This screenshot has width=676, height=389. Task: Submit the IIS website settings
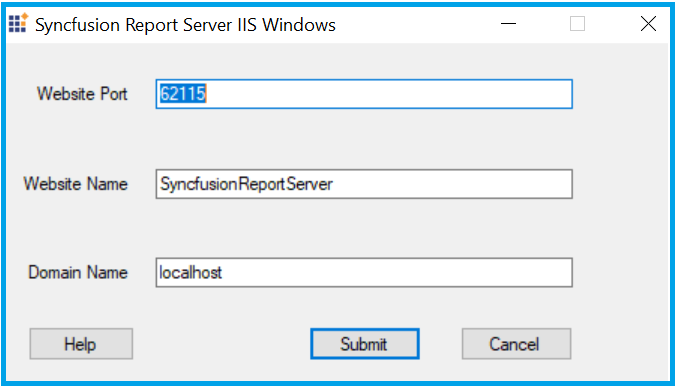coord(365,344)
